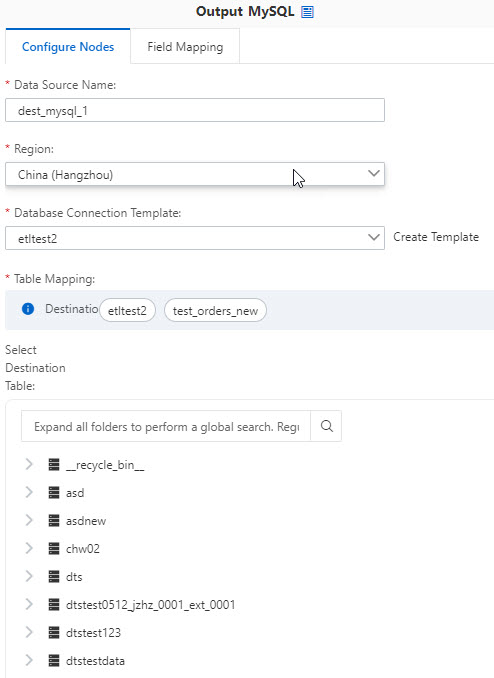Select the asdnew tree label
The image size is (494, 678).
(86, 521)
